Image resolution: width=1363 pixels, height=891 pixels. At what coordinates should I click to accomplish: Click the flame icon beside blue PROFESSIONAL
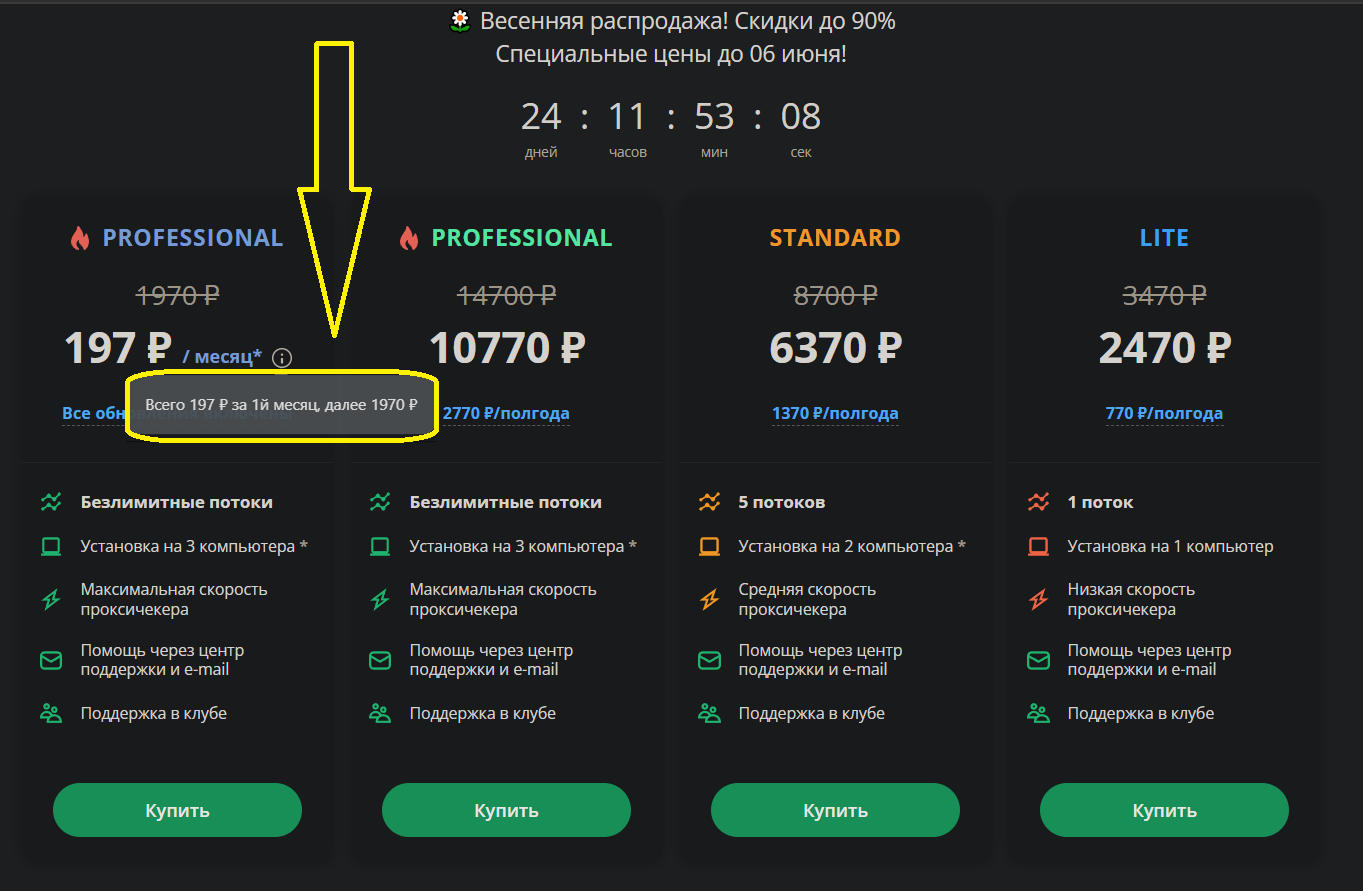click(80, 238)
